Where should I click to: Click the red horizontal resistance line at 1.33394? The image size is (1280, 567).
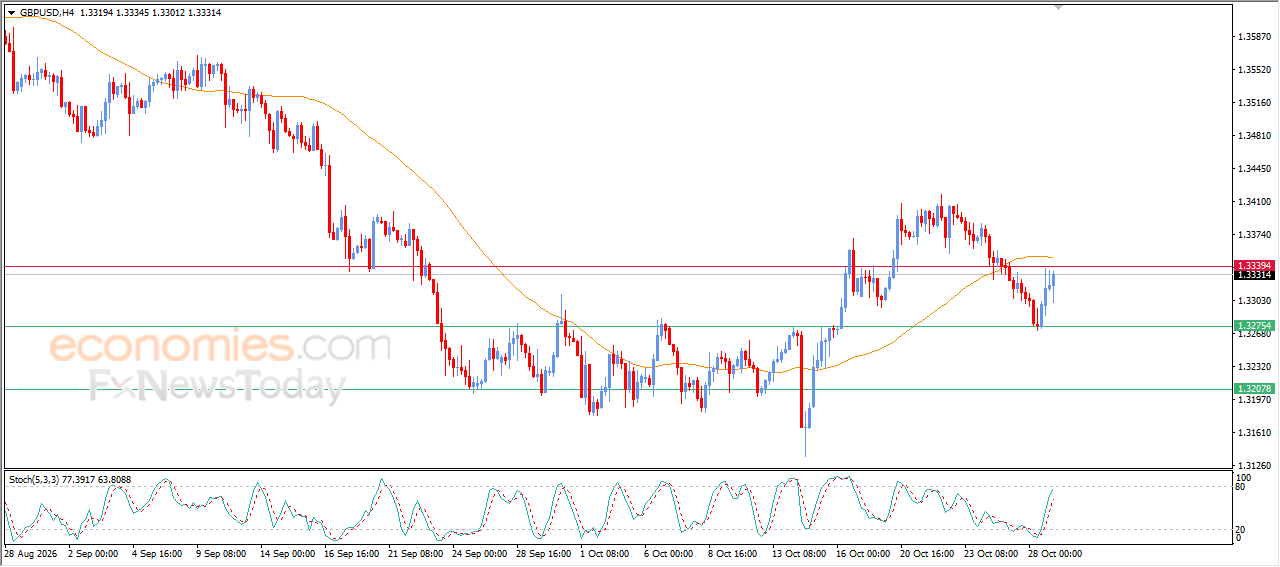[617, 266]
